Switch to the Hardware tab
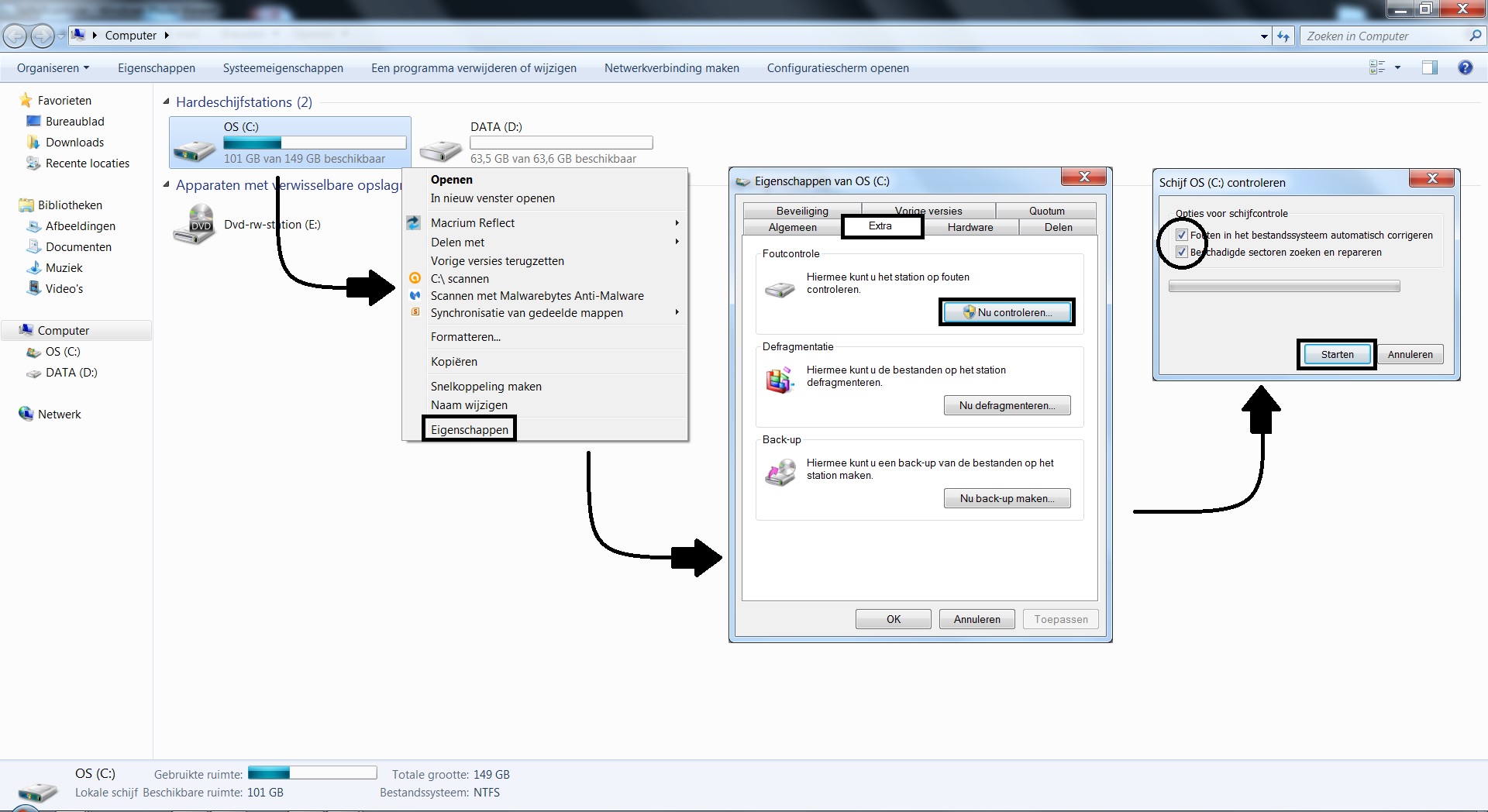The height and width of the screenshot is (812, 1488). (x=970, y=227)
